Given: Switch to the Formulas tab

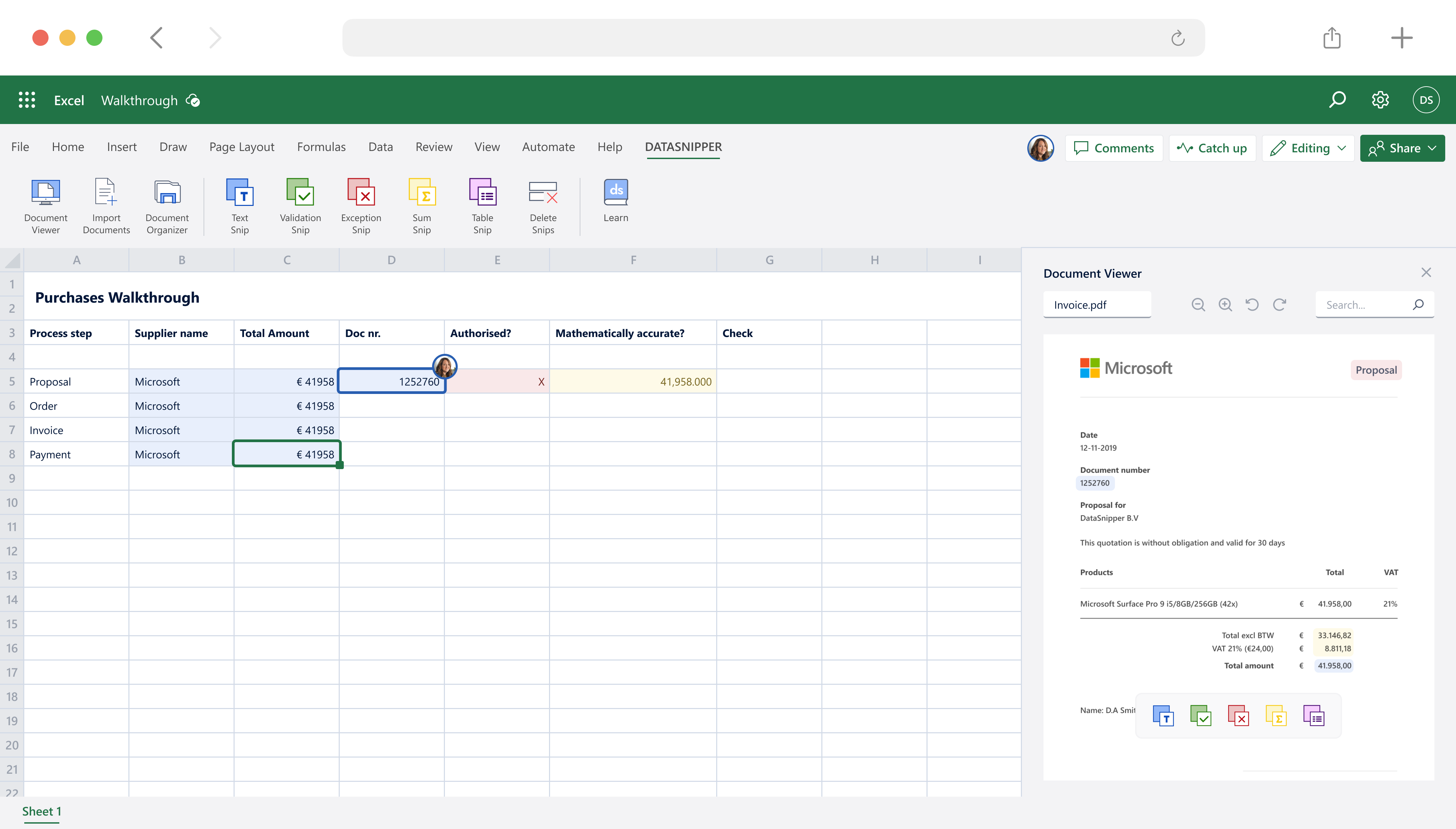Looking at the screenshot, I should pyautogui.click(x=321, y=147).
